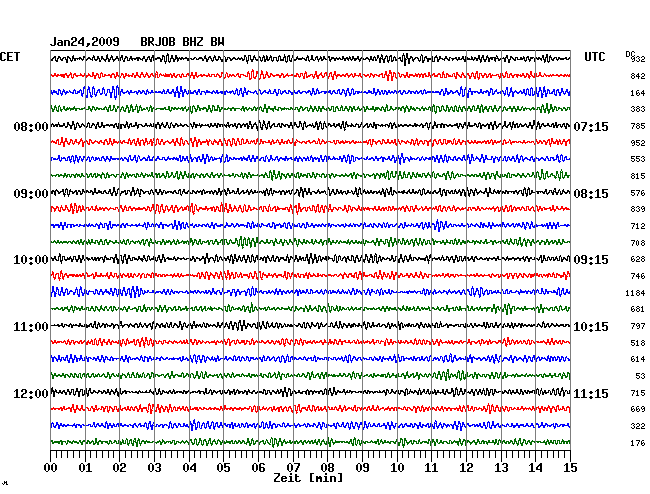Click minute tick label '12'

466,467
